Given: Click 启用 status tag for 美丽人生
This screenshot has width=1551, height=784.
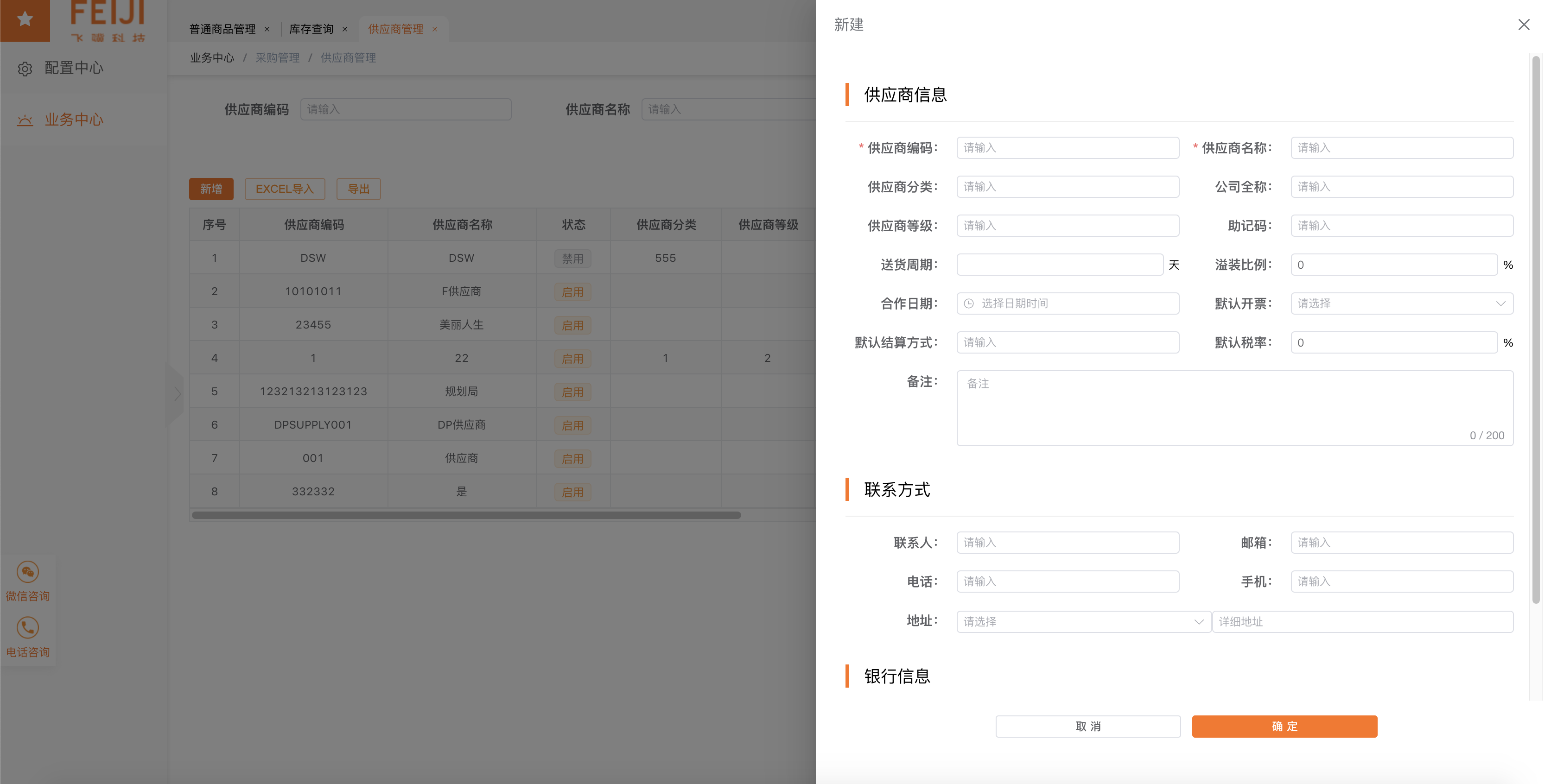Looking at the screenshot, I should tap(572, 326).
